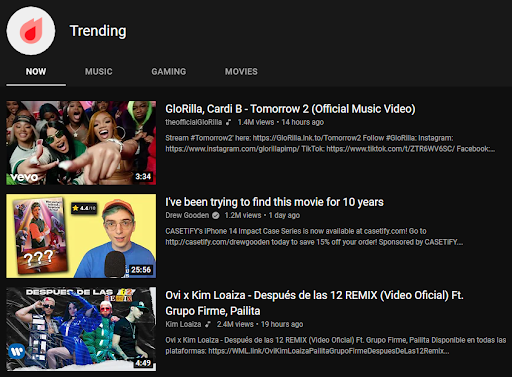Switch to the MOVIES tab
Viewport: 512px width, 377px height.
241,72
